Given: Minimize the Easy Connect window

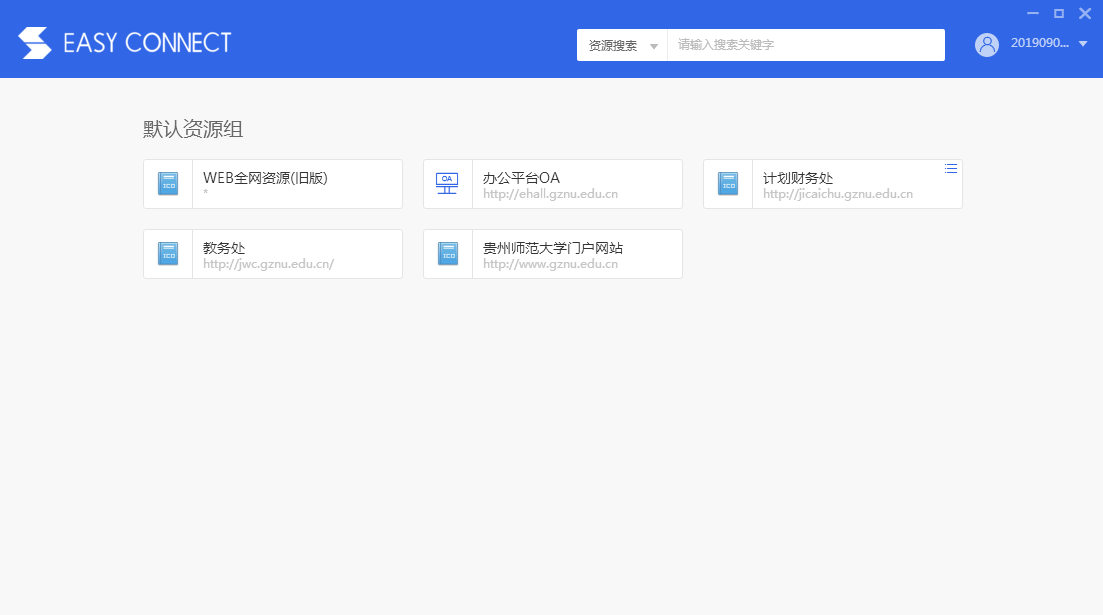Looking at the screenshot, I should (1033, 13).
